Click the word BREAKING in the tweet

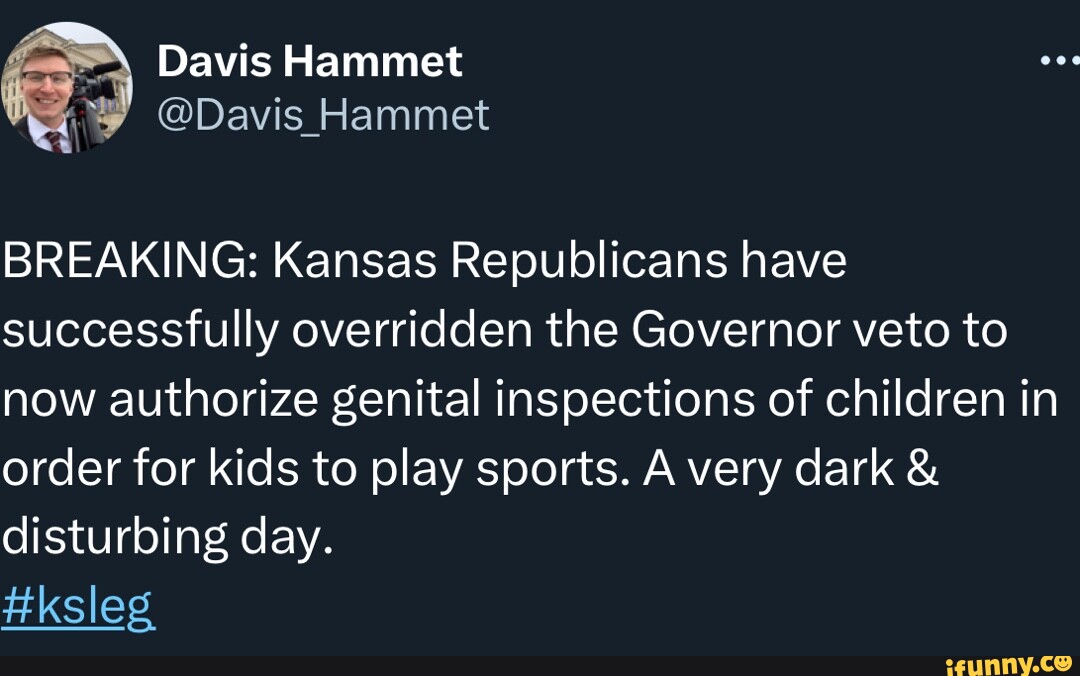pos(127,262)
